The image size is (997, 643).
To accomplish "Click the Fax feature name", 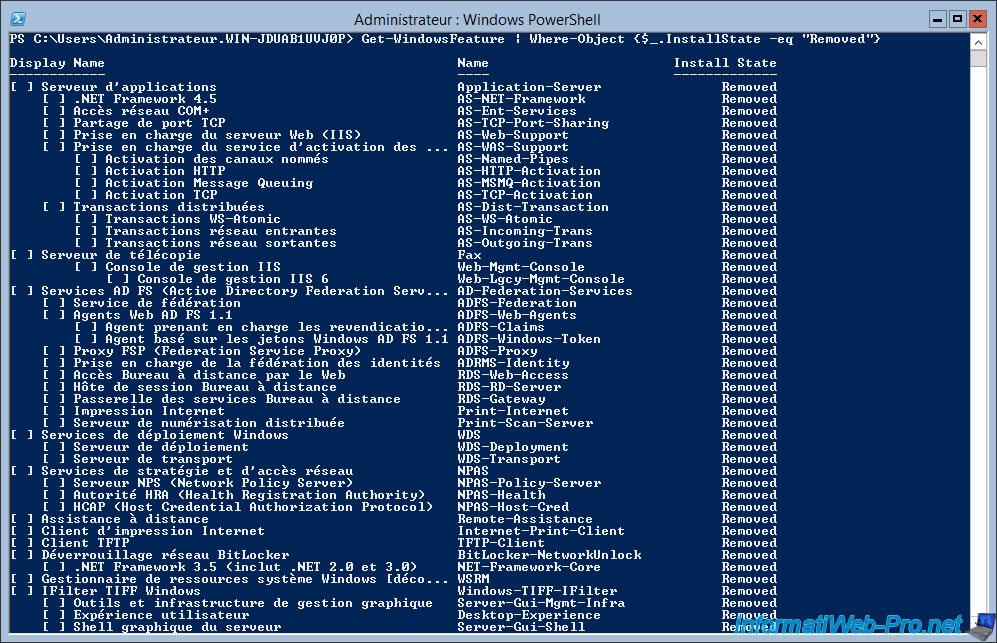I will coord(469,255).
